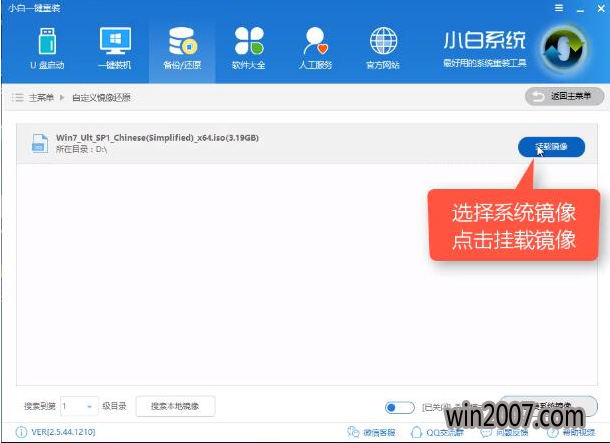Click the round green-arrows logo icon

coord(564,50)
